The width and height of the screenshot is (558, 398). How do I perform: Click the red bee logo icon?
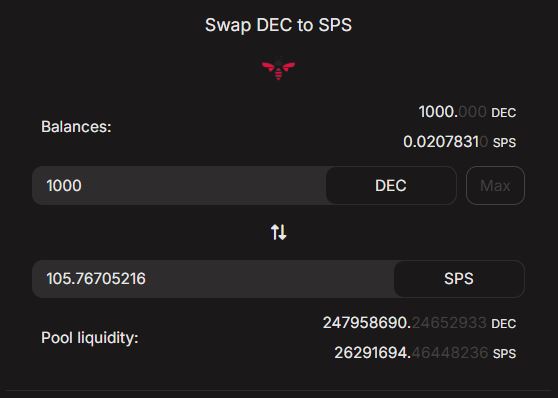(278, 69)
